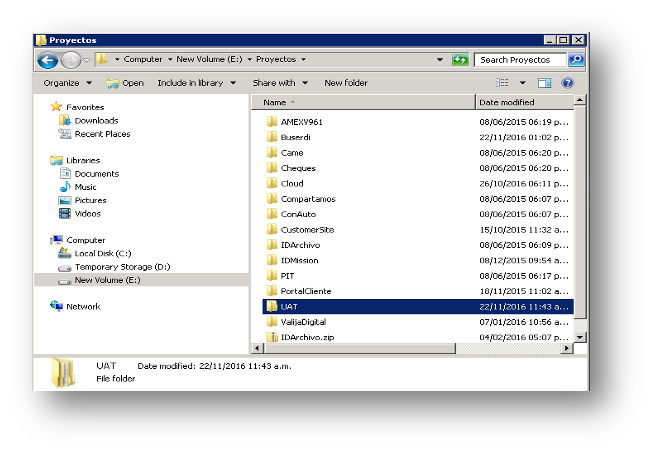Viewport: 652px width, 454px height.
Task: Toggle the preview pane icon
Action: [x=544, y=83]
